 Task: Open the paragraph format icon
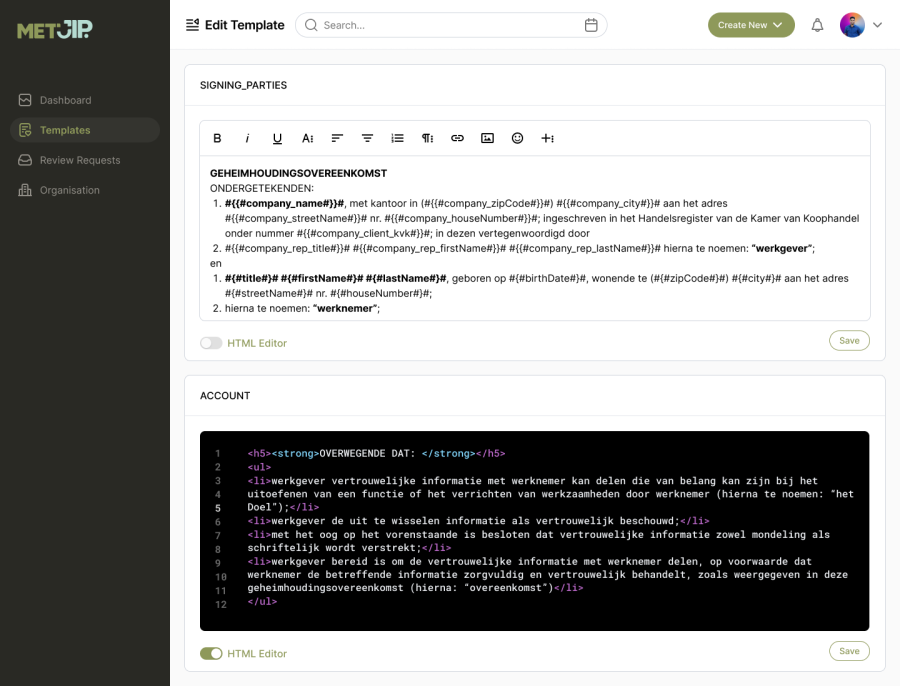click(428, 138)
